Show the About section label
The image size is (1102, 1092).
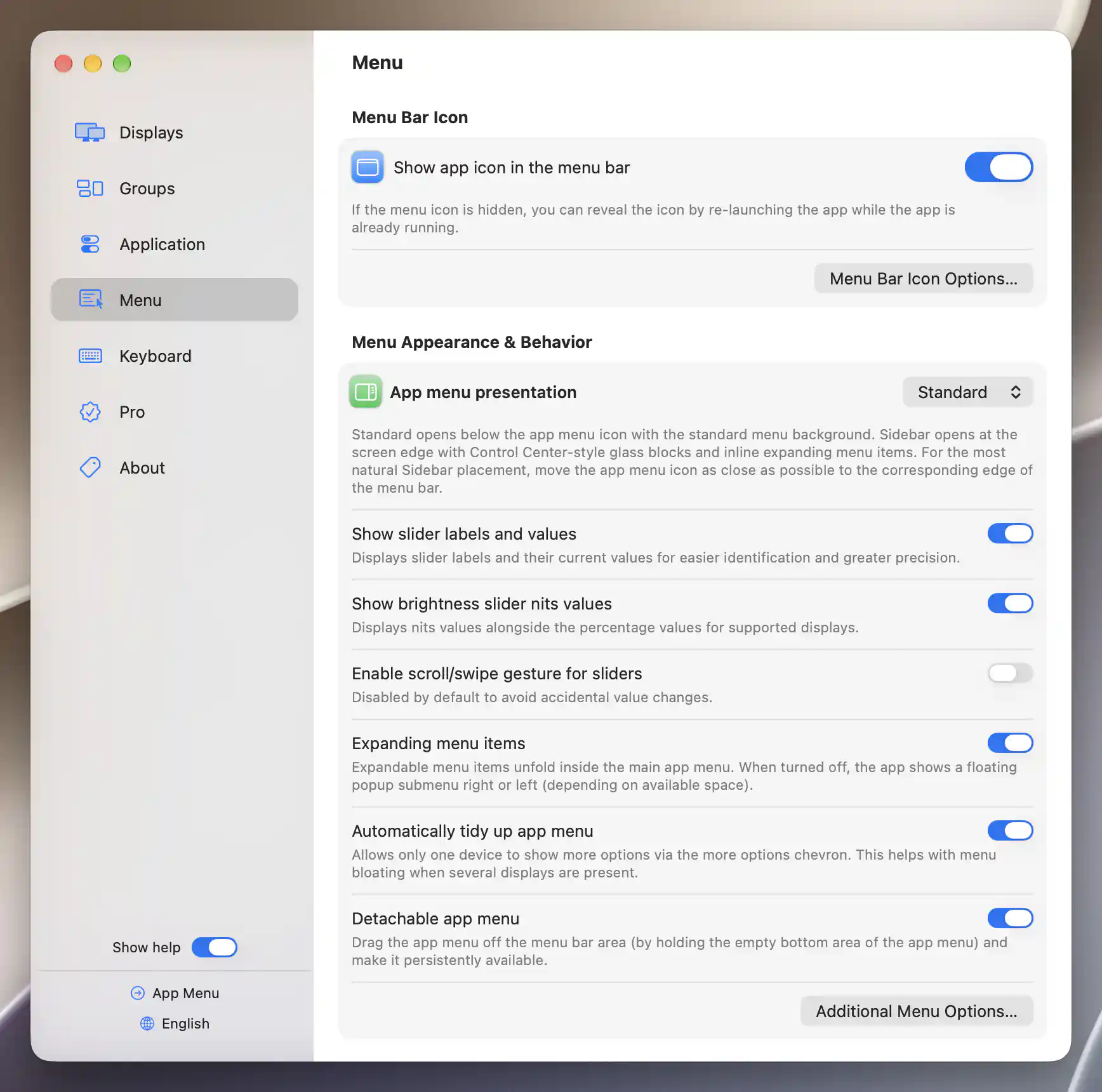(x=142, y=468)
